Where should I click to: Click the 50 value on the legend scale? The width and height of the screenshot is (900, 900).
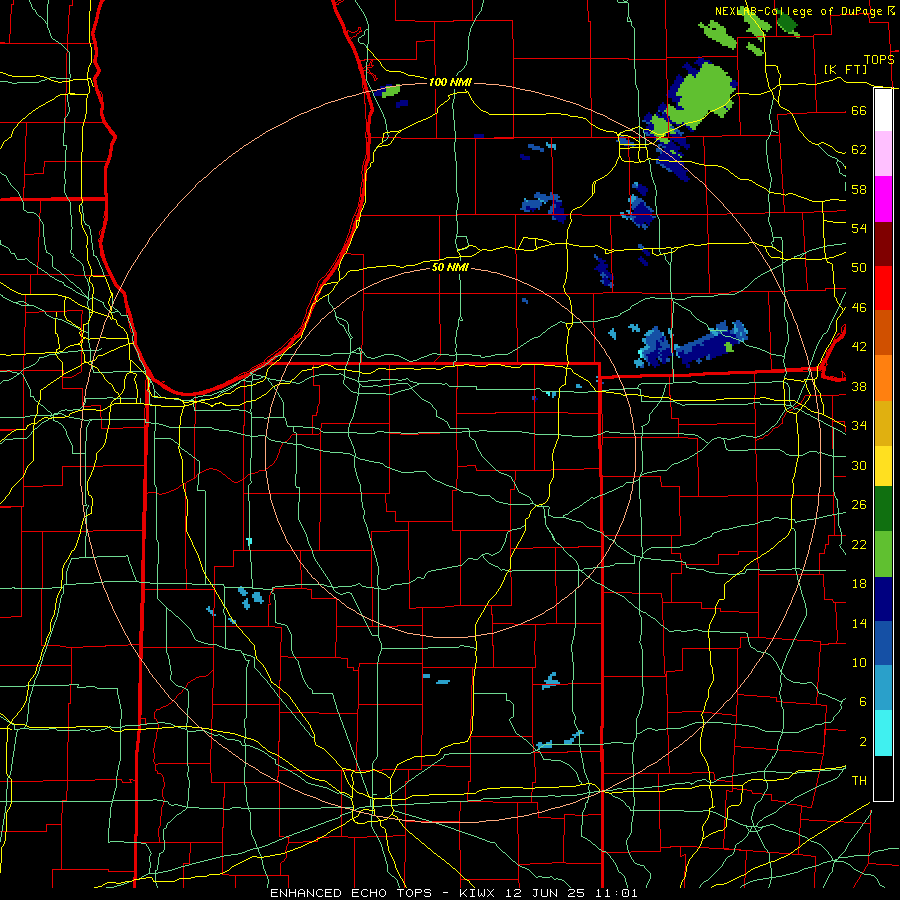pyautogui.click(x=859, y=268)
